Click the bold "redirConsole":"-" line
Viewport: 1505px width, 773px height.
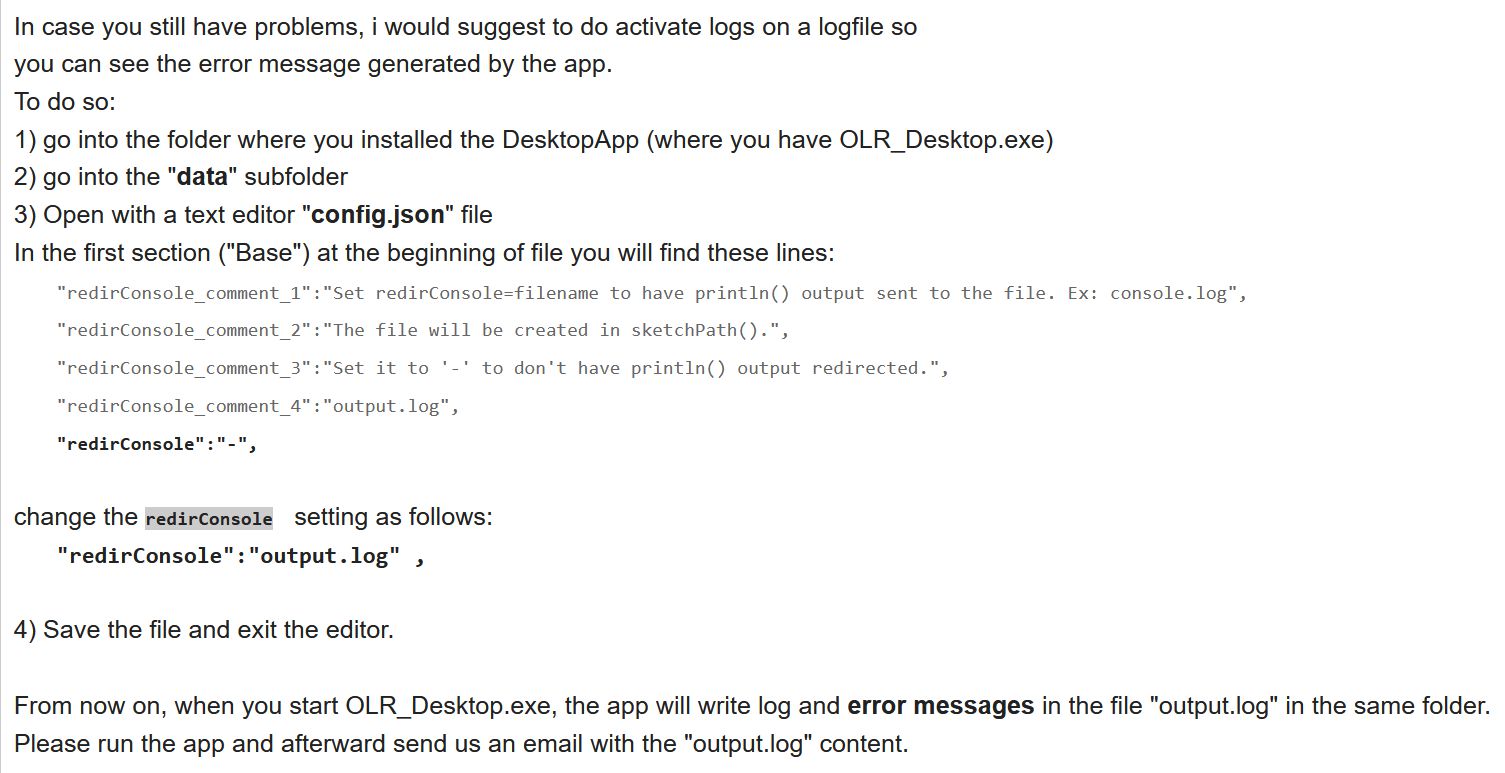157,444
